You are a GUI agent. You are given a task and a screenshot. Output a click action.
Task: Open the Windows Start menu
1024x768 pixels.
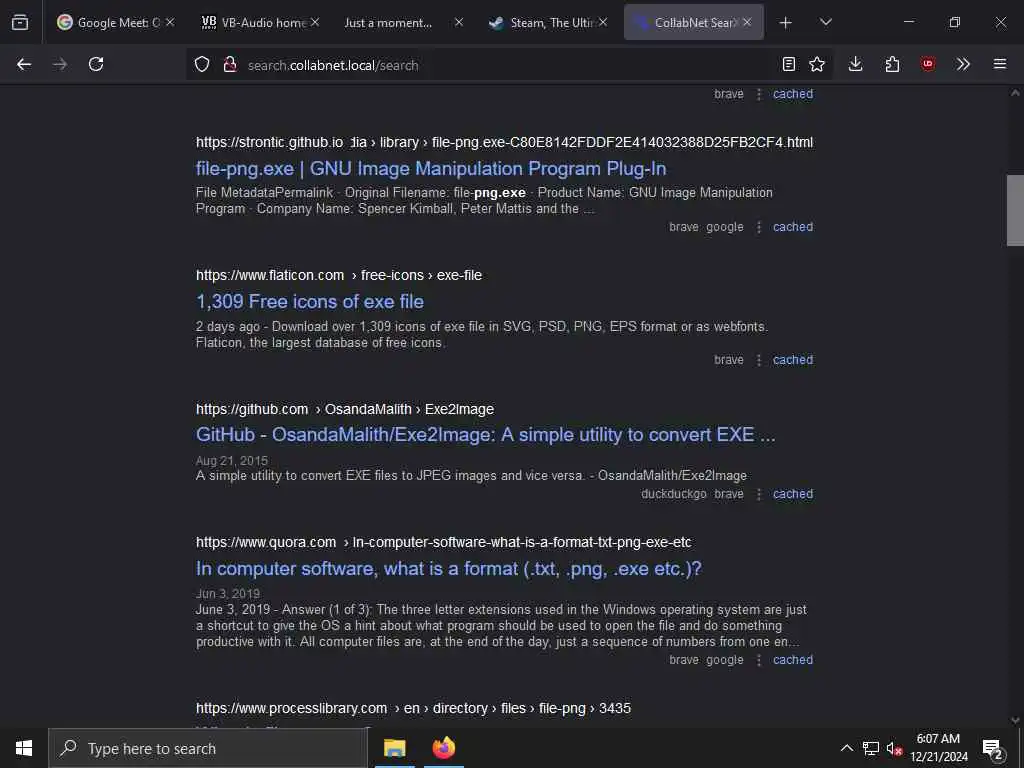point(24,748)
